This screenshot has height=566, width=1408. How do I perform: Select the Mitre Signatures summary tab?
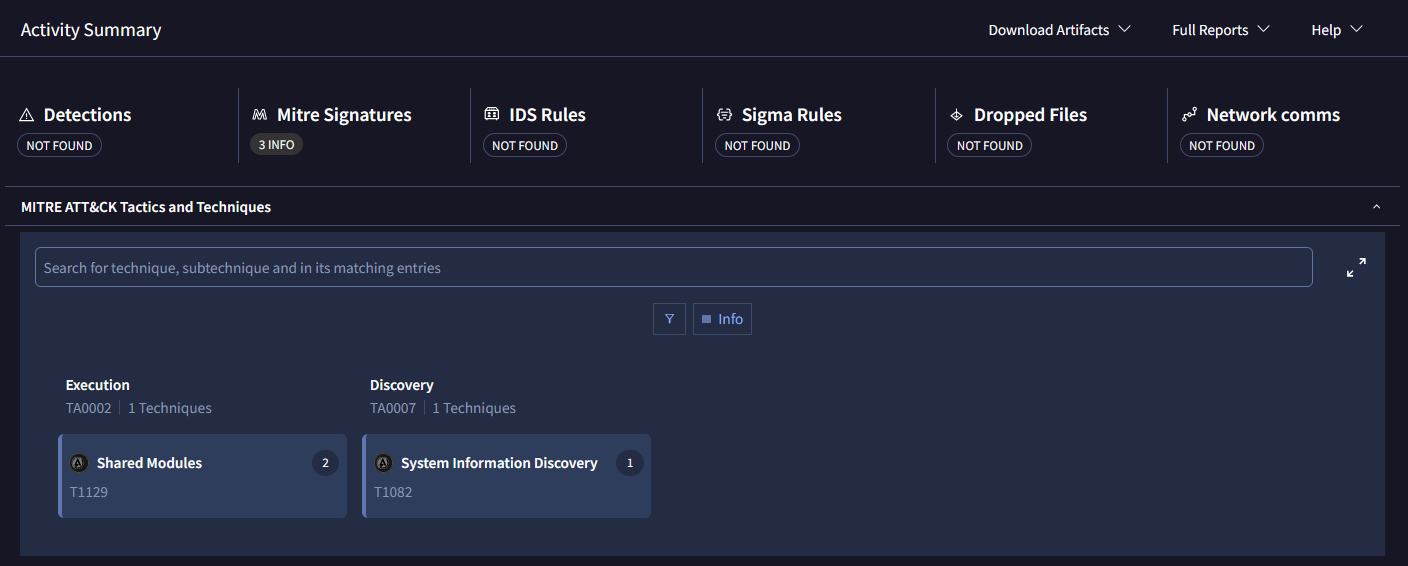click(x=343, y=115)
